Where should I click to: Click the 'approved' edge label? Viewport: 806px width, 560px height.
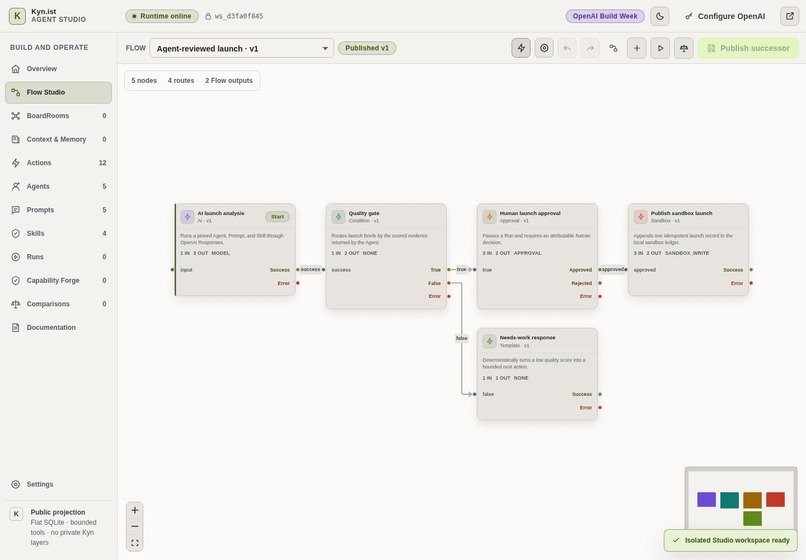(x=613, y=269)
